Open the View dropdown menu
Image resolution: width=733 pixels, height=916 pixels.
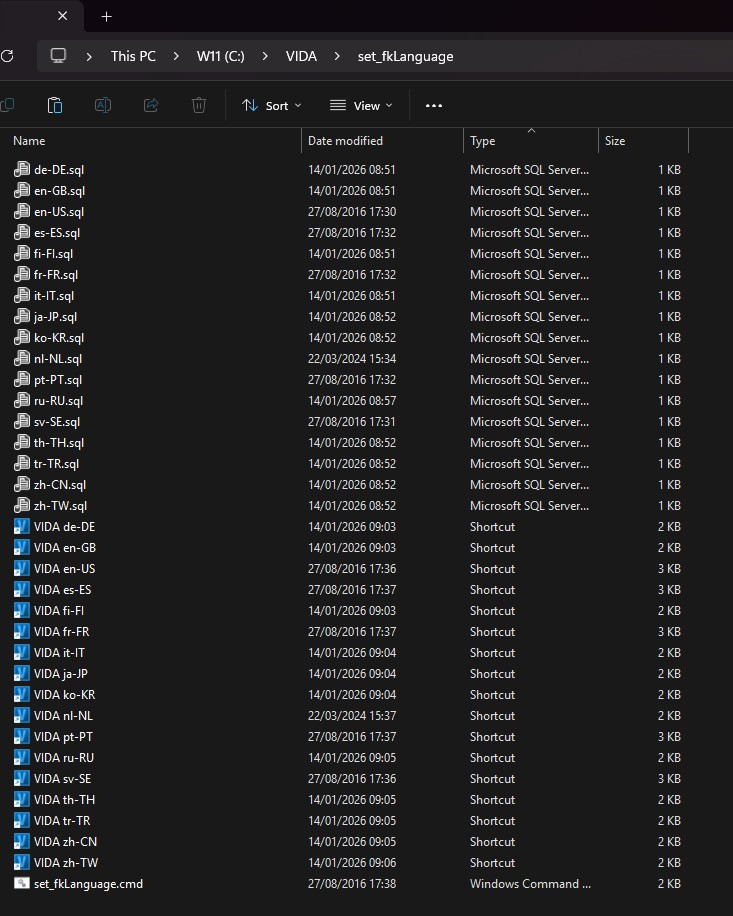tap(361, 105)
